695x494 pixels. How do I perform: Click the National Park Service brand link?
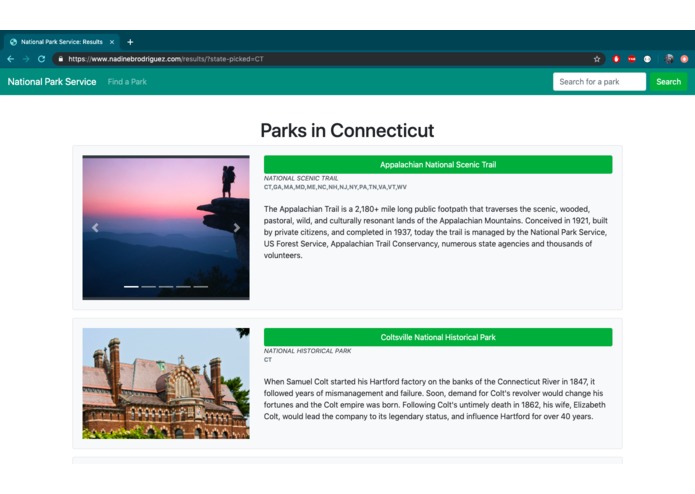click(52, 82)
